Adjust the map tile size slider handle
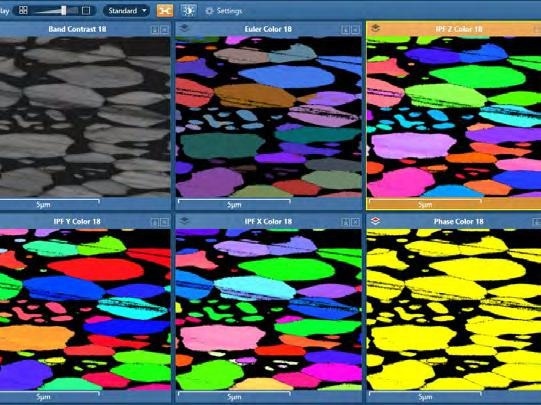541x405 pixels. pos(64,10)
